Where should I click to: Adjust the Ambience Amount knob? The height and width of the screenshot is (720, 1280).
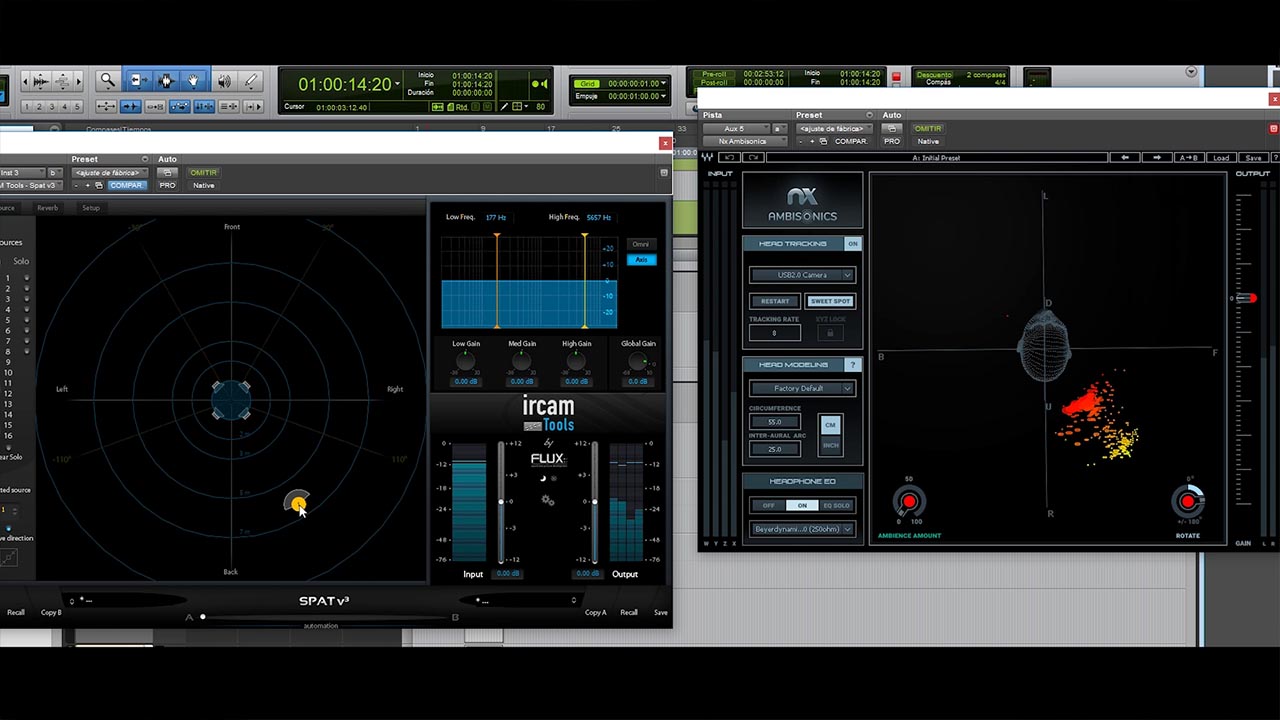pyautogui.click(x=909, y=501)
